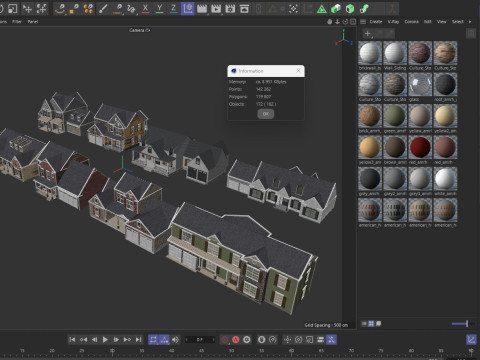Select the Move tool in top toolbar

27,9
